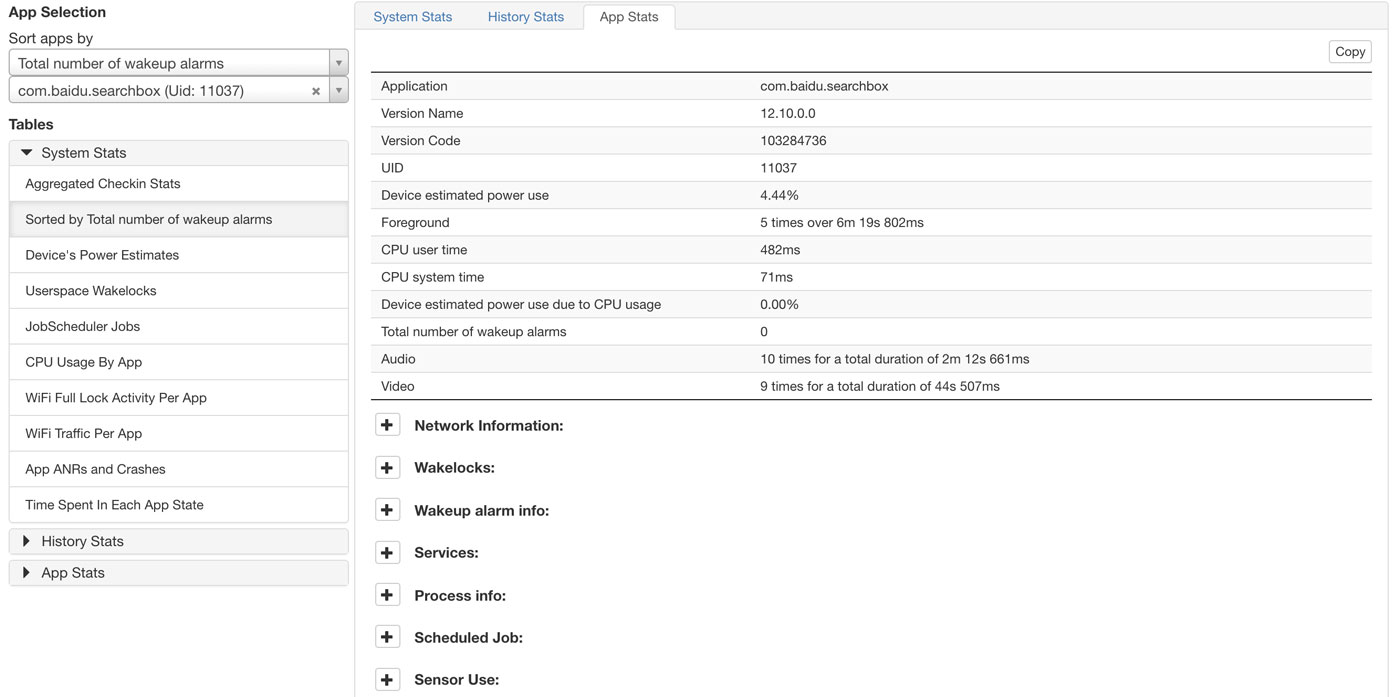Expand the Network Information section
The width and height of the screenshot is (1400, 697).
(387, 424)
